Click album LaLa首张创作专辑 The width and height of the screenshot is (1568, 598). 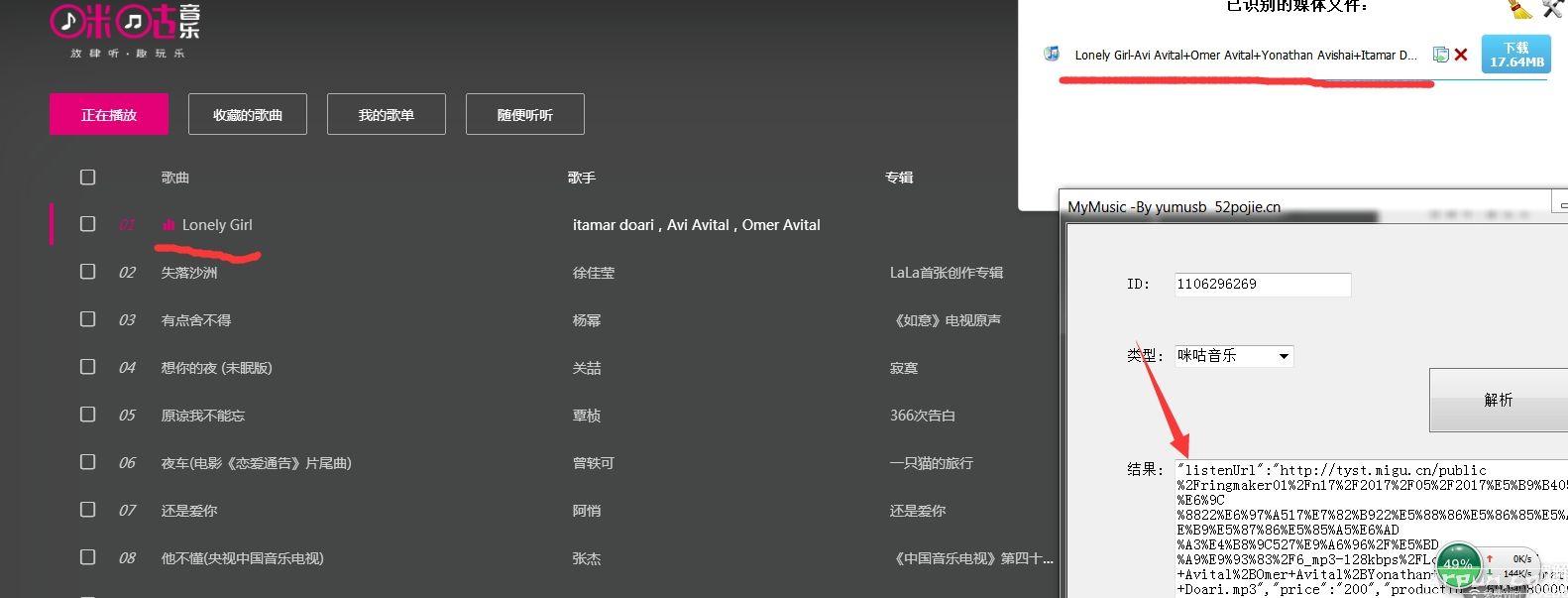pos(947,273)
